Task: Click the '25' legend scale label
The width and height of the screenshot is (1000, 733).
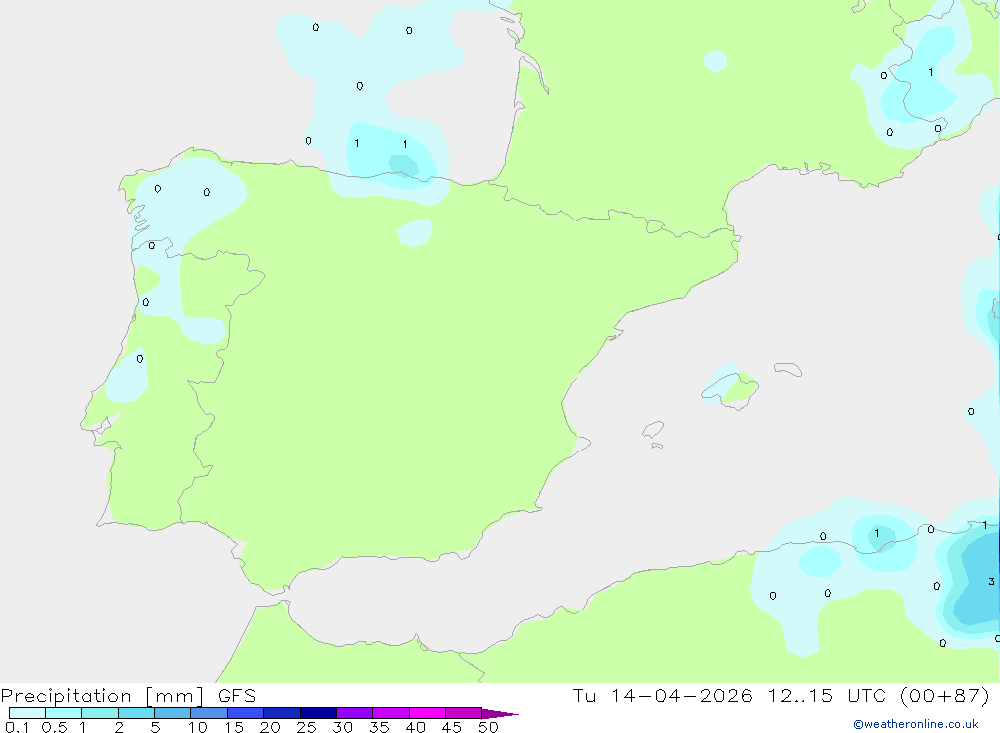Action: click(307, 727)
